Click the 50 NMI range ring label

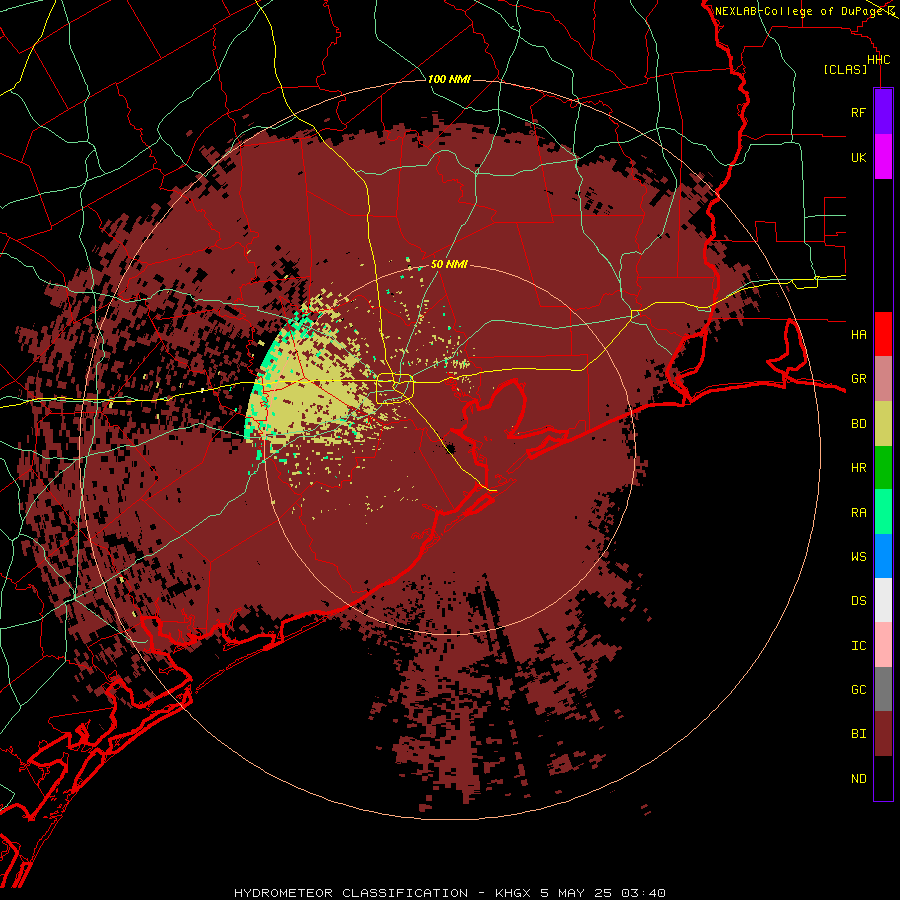449,264
